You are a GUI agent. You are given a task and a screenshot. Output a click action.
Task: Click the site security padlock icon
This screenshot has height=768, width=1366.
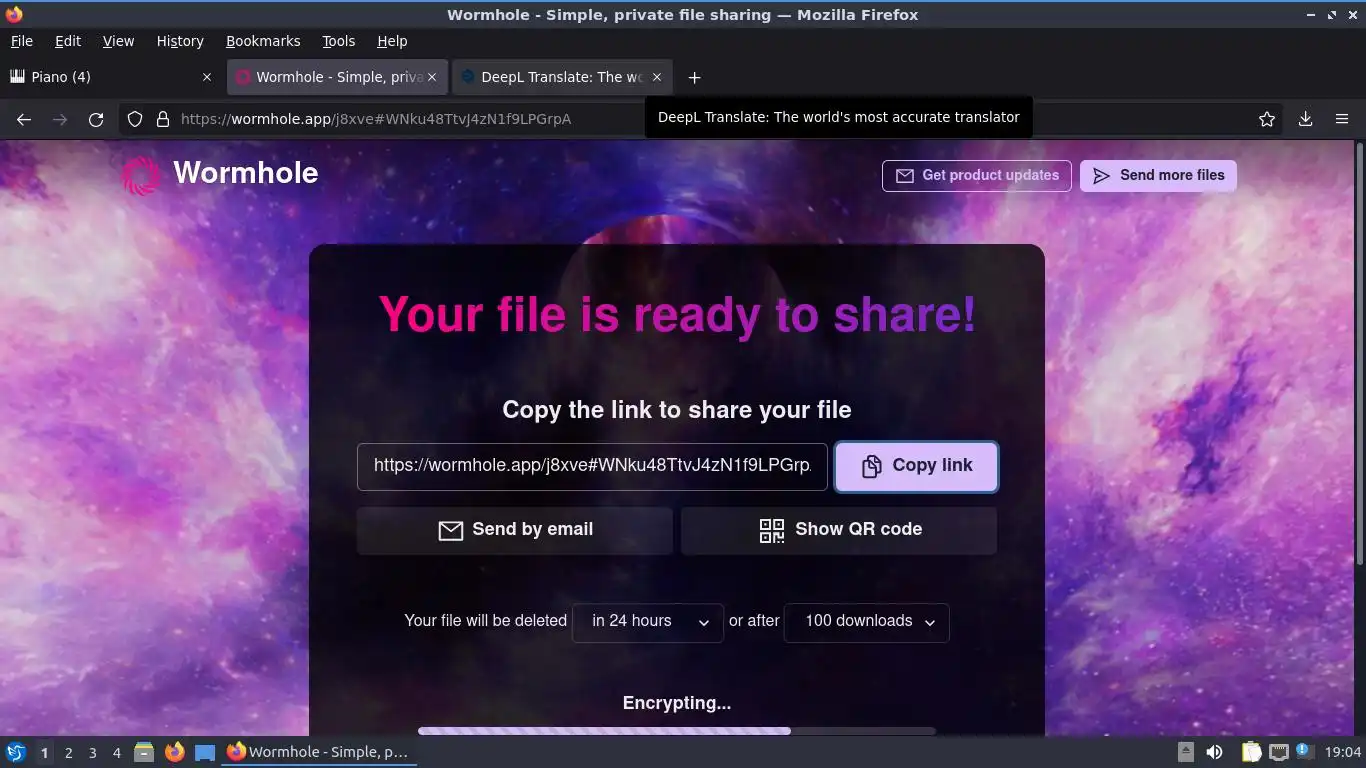tap(163, 119)
